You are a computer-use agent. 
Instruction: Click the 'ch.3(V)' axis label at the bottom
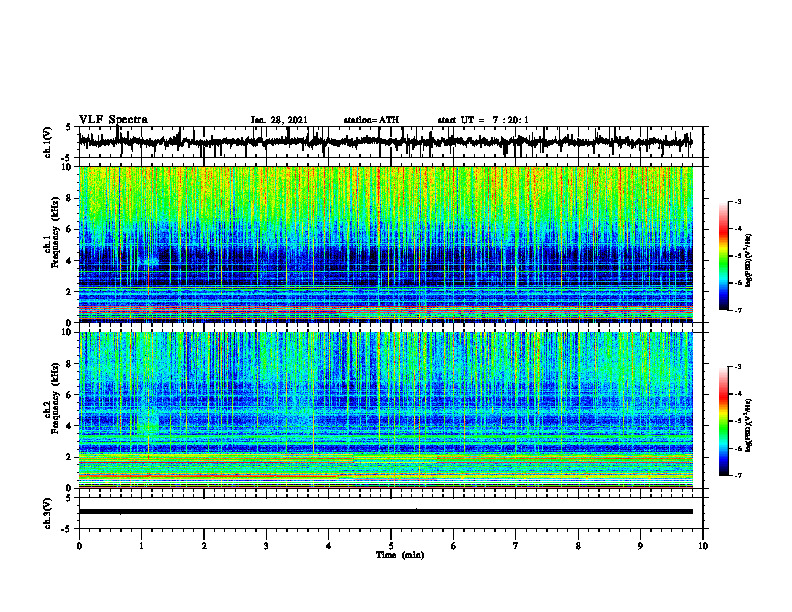tap(48, 514)
